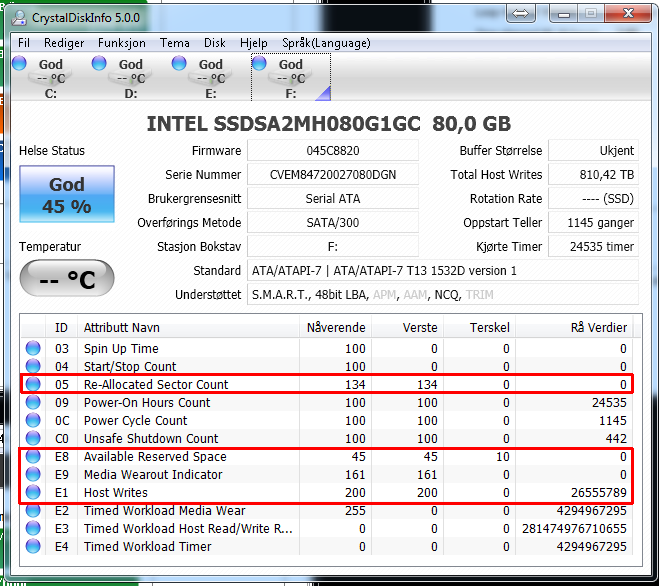Click the status orb for Start/Stop Count
659x586 pixels.
tap(33, 366)
